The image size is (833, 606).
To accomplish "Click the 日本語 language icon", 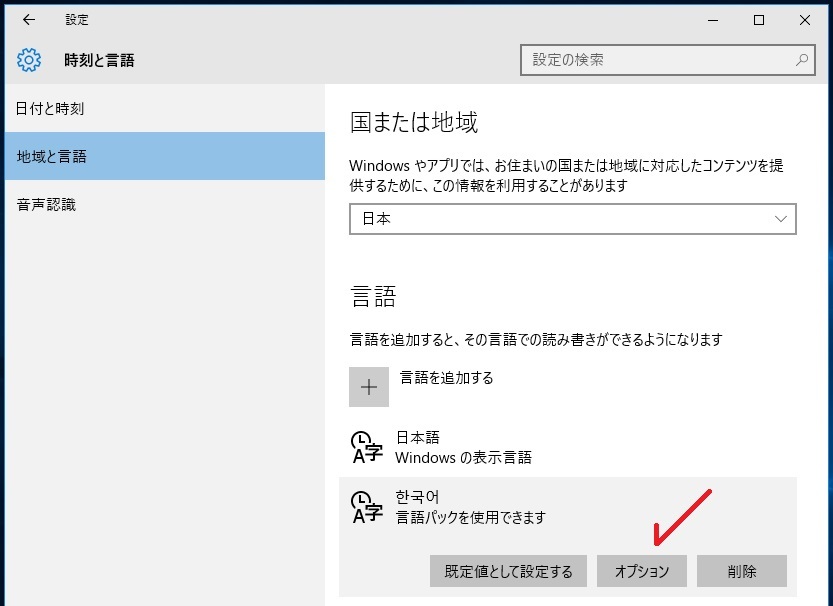I will pyautogui.click(x=367, y=447).
